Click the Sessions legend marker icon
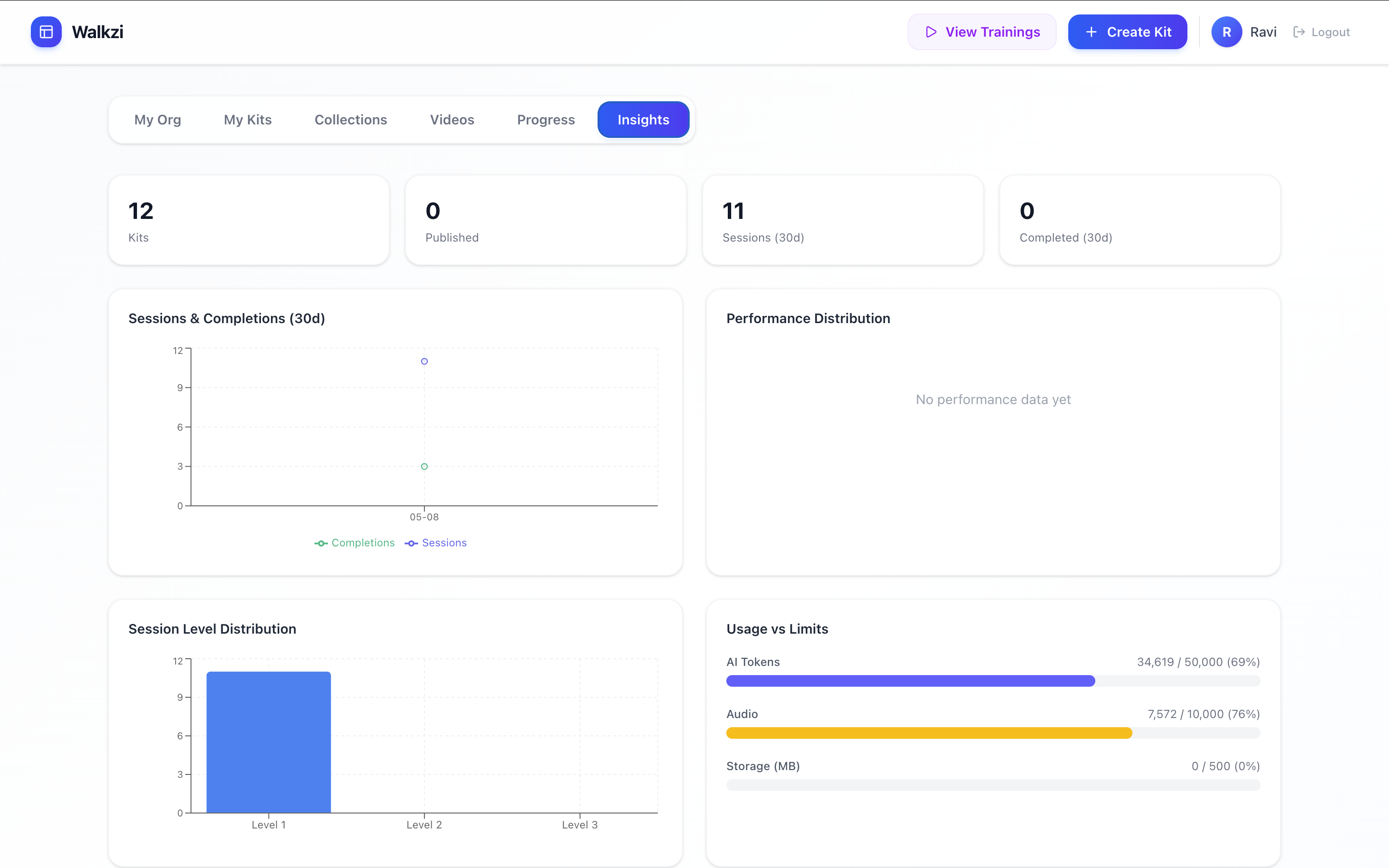 pyautogui.click(x=411, y=543)
